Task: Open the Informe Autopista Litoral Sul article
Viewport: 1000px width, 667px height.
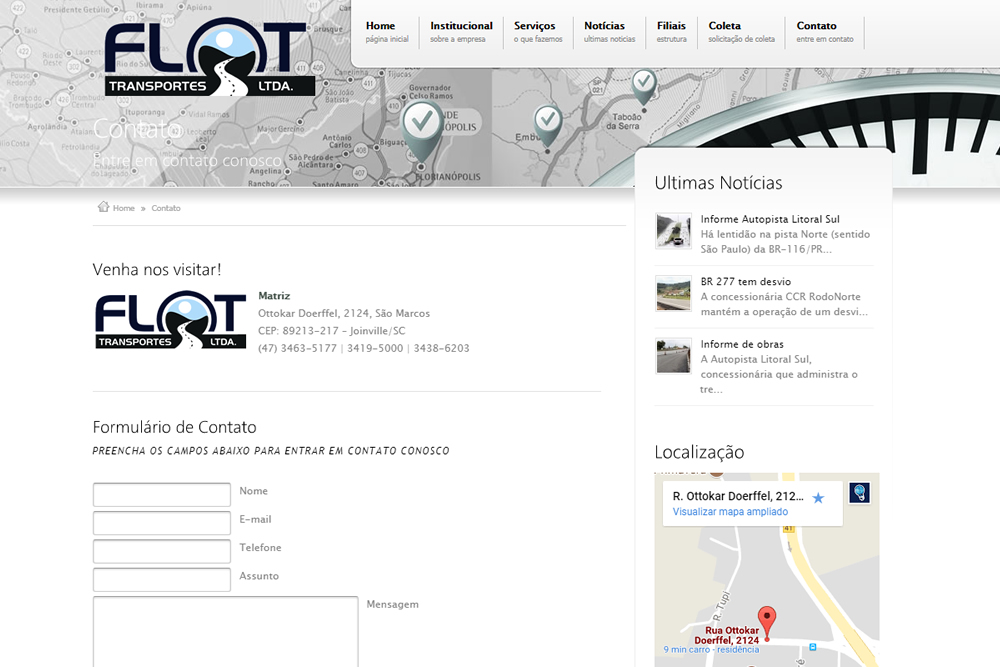Action: (770, 219)
